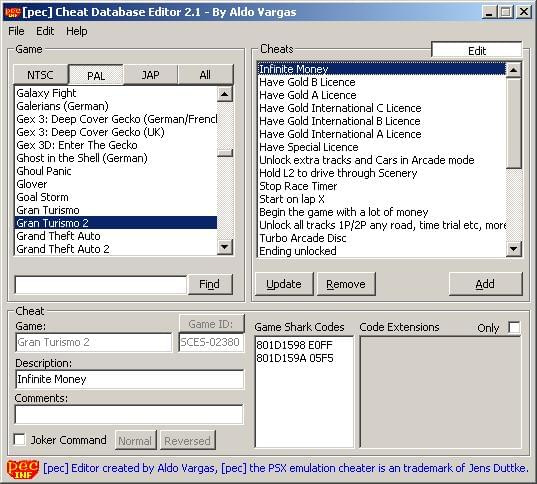
Task: Click into the Description text field
Action: pyautogui.click(x=129, y=379)
